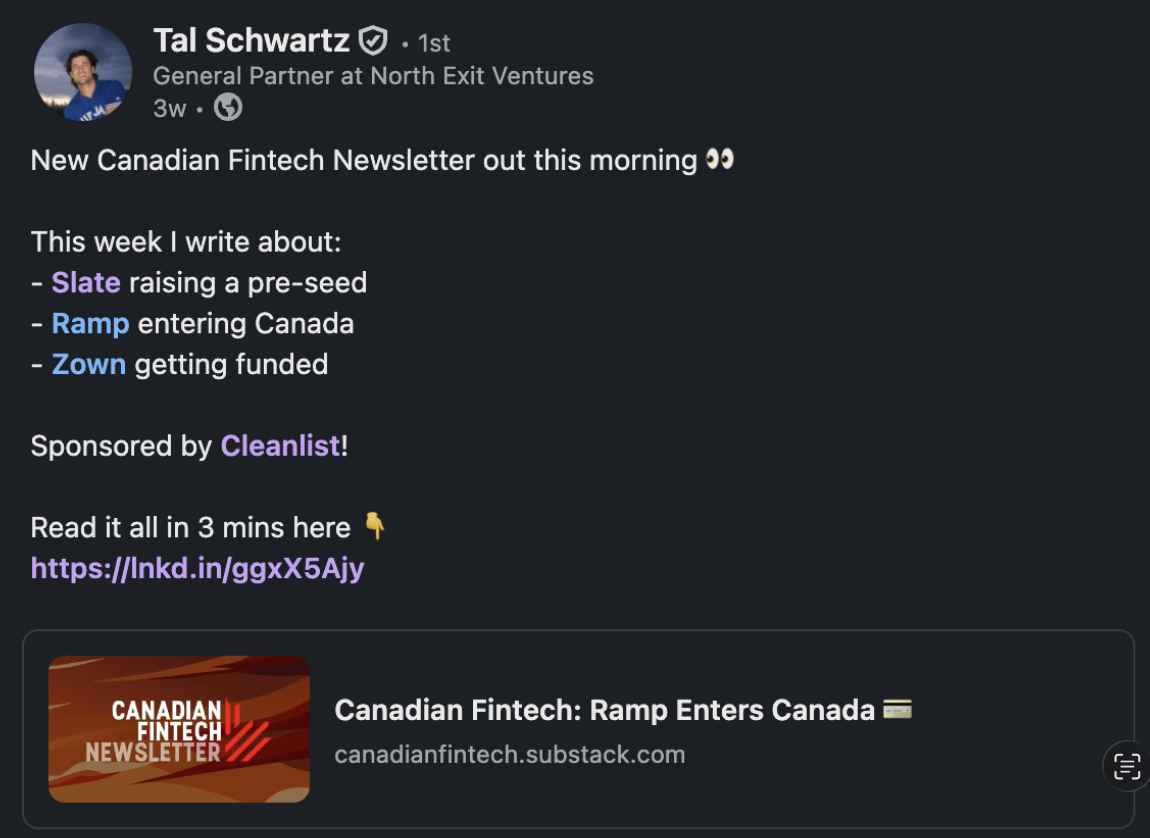1150x838 pixels.
Task: Click the 3w post timestamp
Action: point(169,108)
